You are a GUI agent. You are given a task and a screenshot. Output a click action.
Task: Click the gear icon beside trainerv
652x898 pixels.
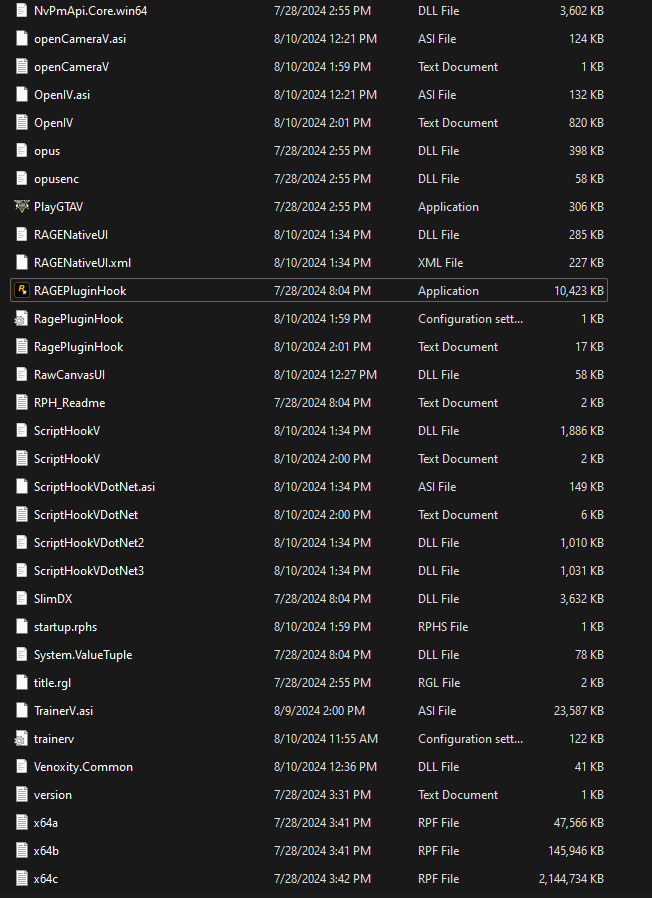[22, 739]
